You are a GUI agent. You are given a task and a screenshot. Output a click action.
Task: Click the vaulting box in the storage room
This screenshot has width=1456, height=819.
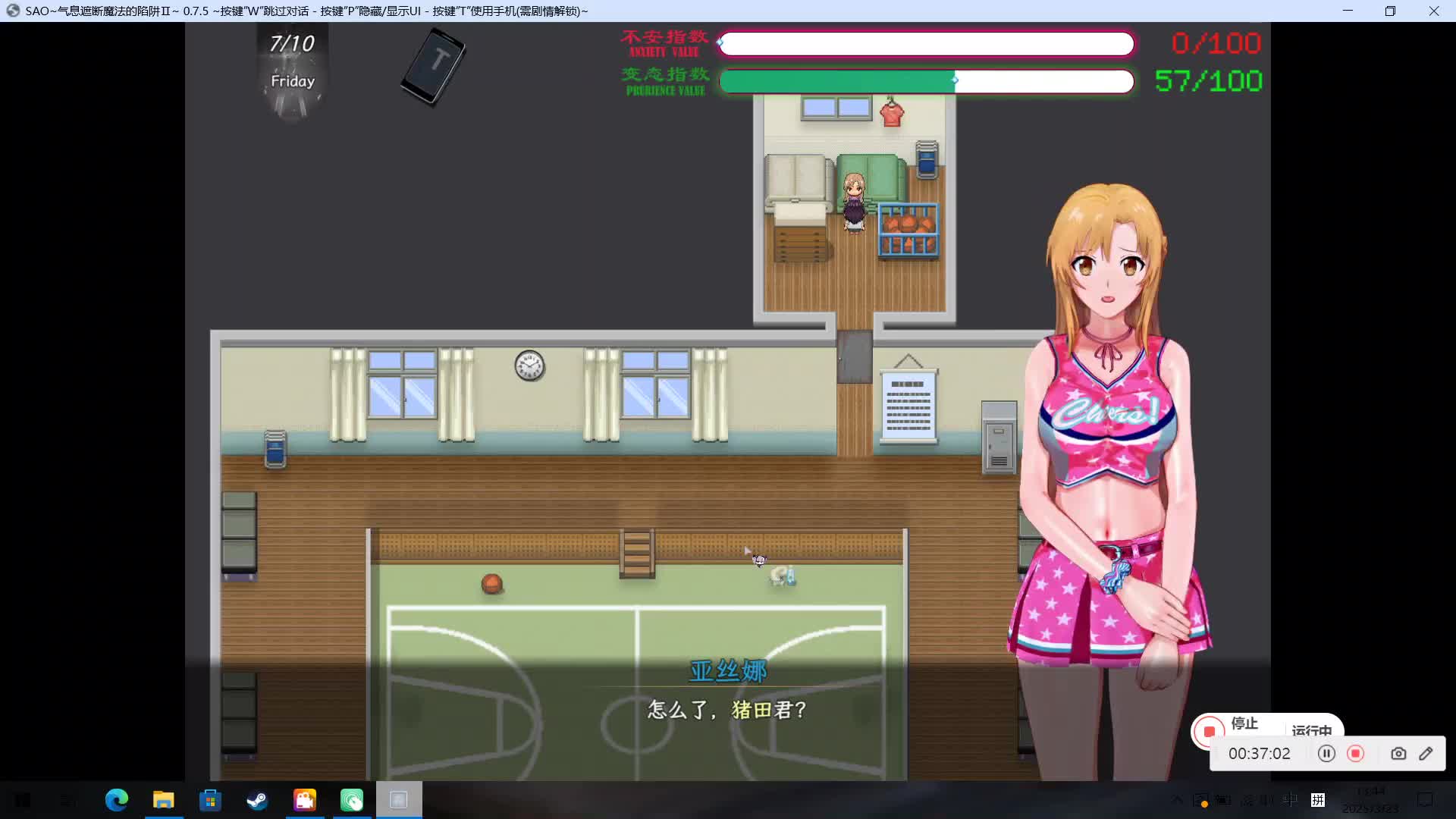[802, 233]
